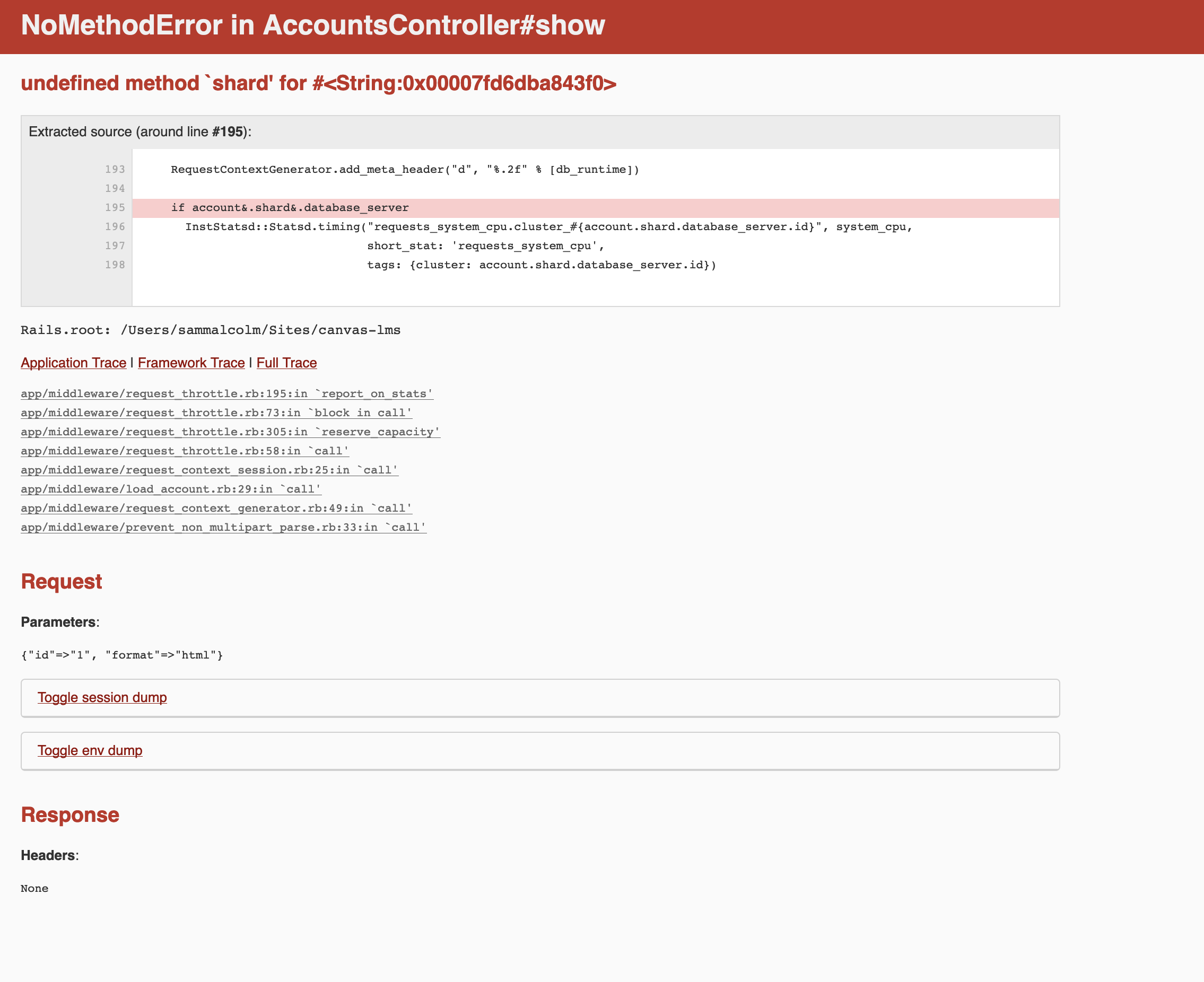Select the Parameters id and format text

[121, 655]
